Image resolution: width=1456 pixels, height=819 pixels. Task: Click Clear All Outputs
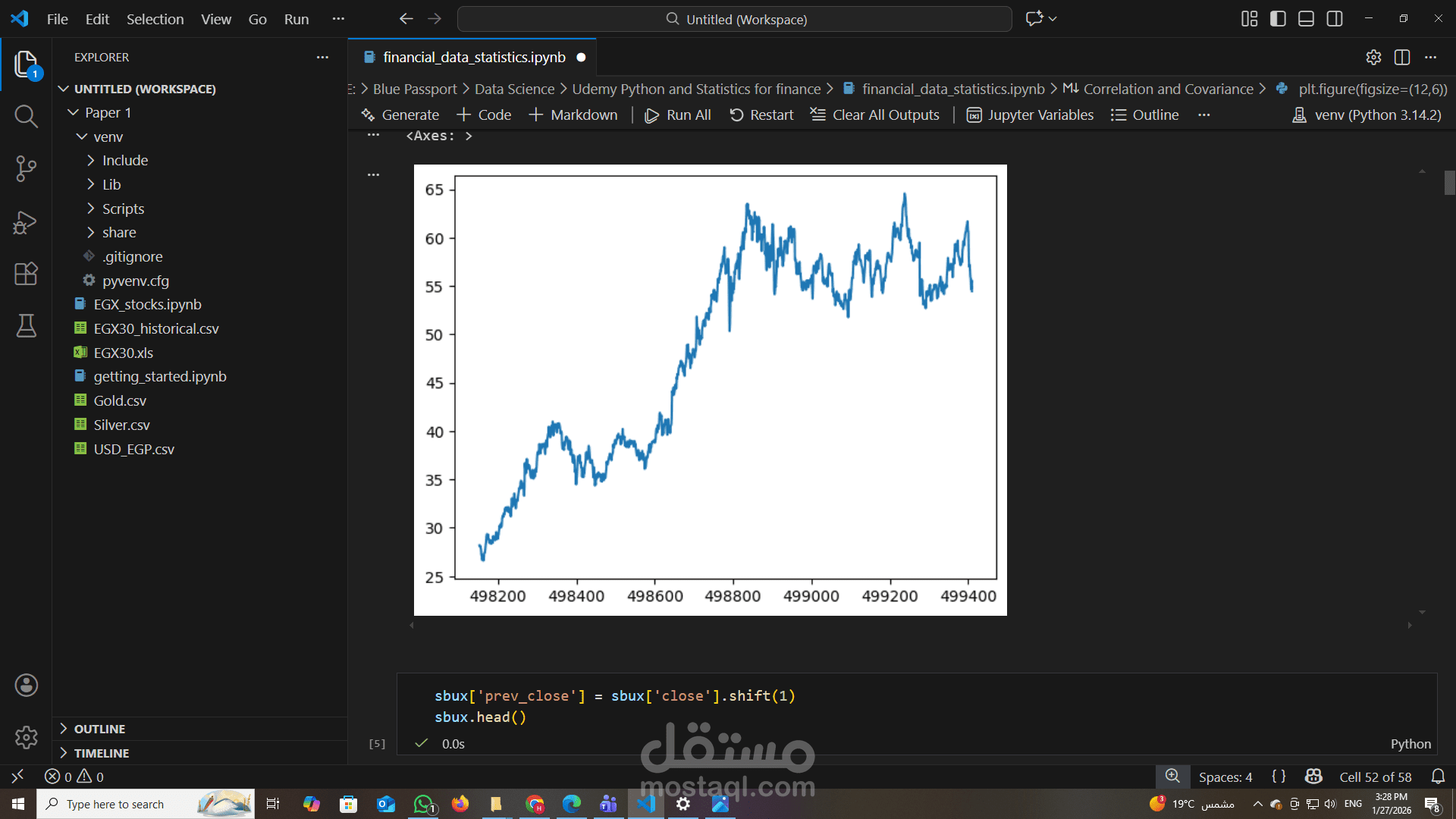point(875,115)
